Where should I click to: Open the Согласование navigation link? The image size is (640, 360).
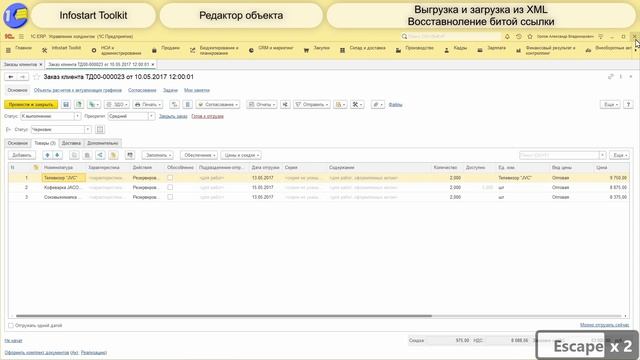click(142, 90)
